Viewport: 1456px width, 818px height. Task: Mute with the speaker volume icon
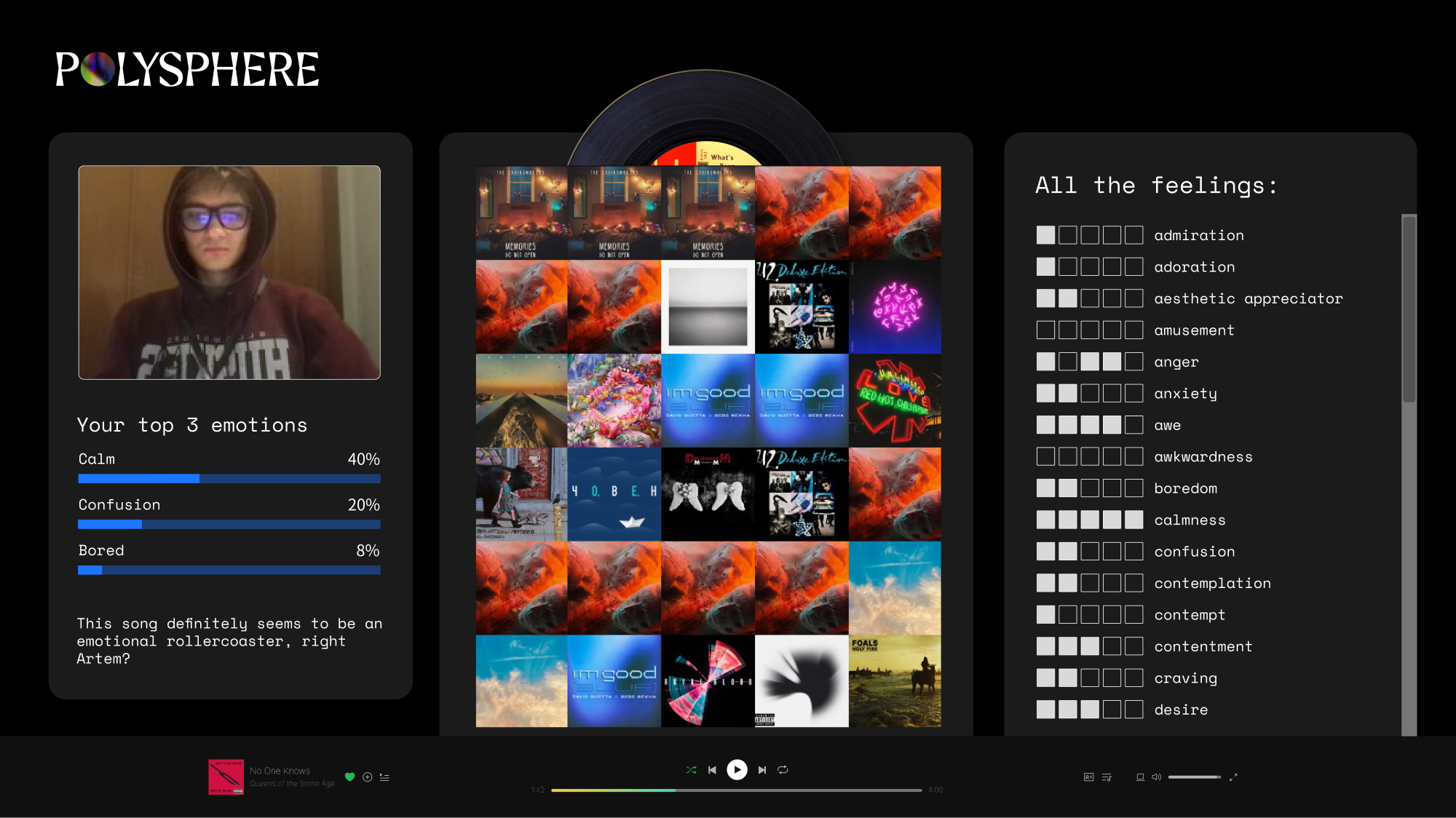click(1156, 777)
